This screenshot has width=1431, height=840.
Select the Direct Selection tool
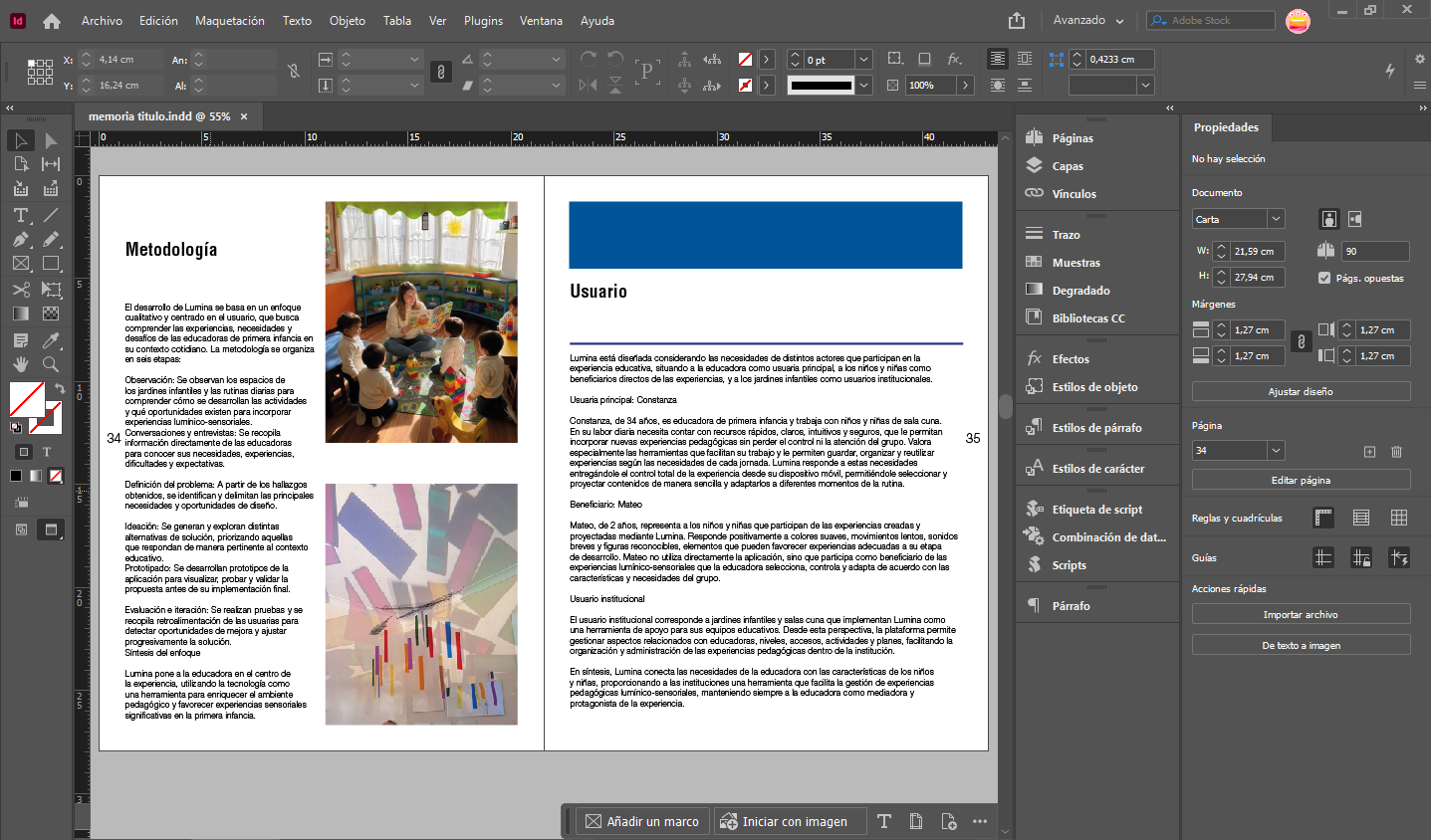point(51,140)
